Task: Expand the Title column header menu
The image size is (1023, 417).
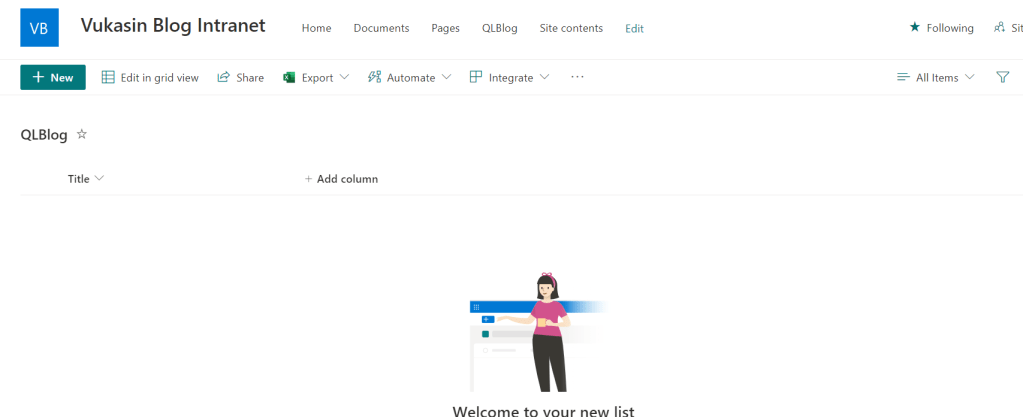Action: click(86, 179)
